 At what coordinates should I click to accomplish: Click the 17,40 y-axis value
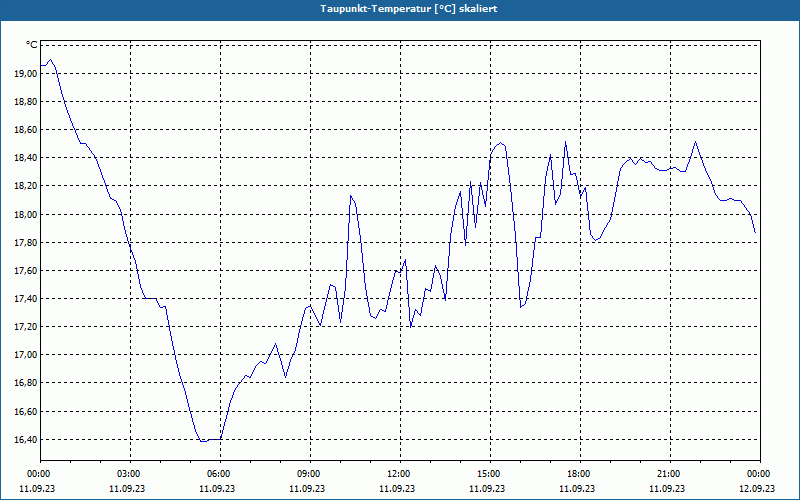[x=27, y=298]
